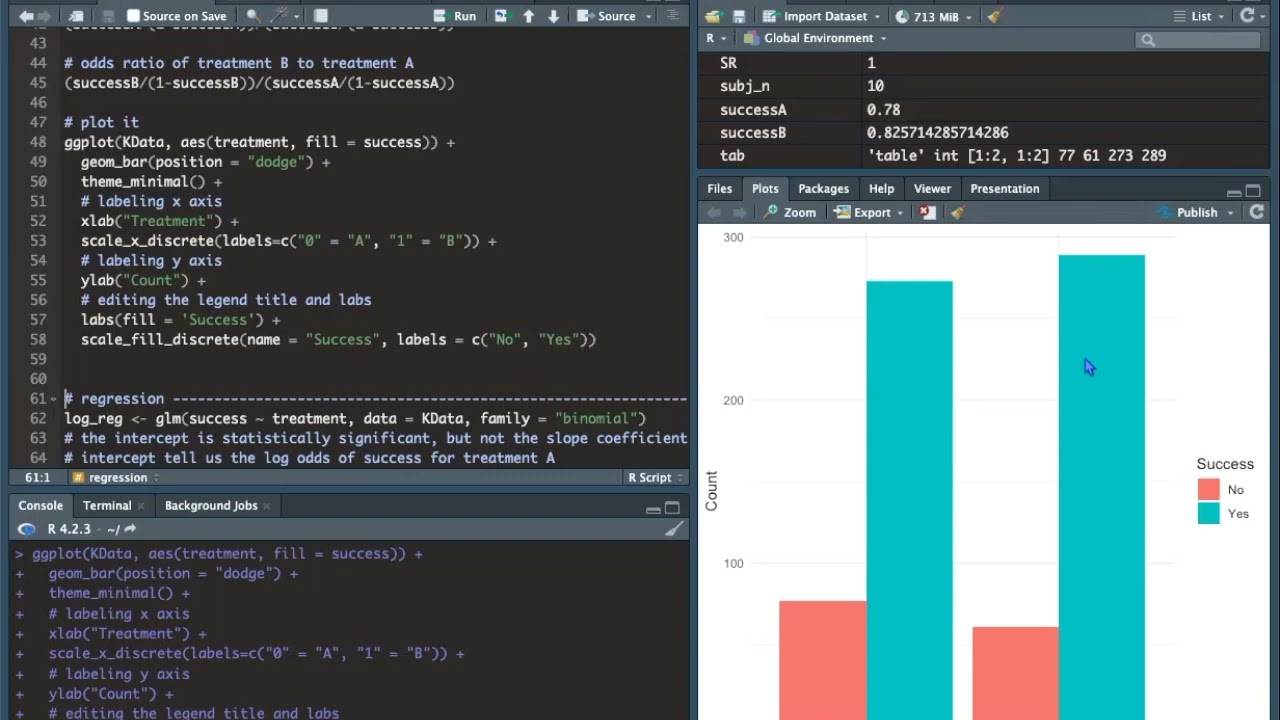This screenshot has width=1280, height=720.
Task: Open compile report notebook icon
Action: coord(321,16)
